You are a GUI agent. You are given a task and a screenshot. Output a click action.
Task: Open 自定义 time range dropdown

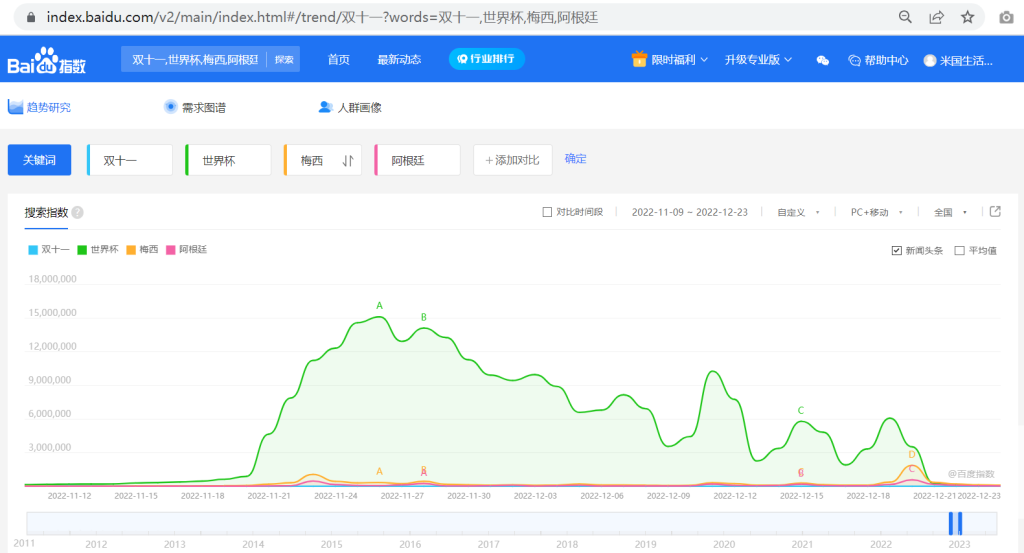coord(798,212)
